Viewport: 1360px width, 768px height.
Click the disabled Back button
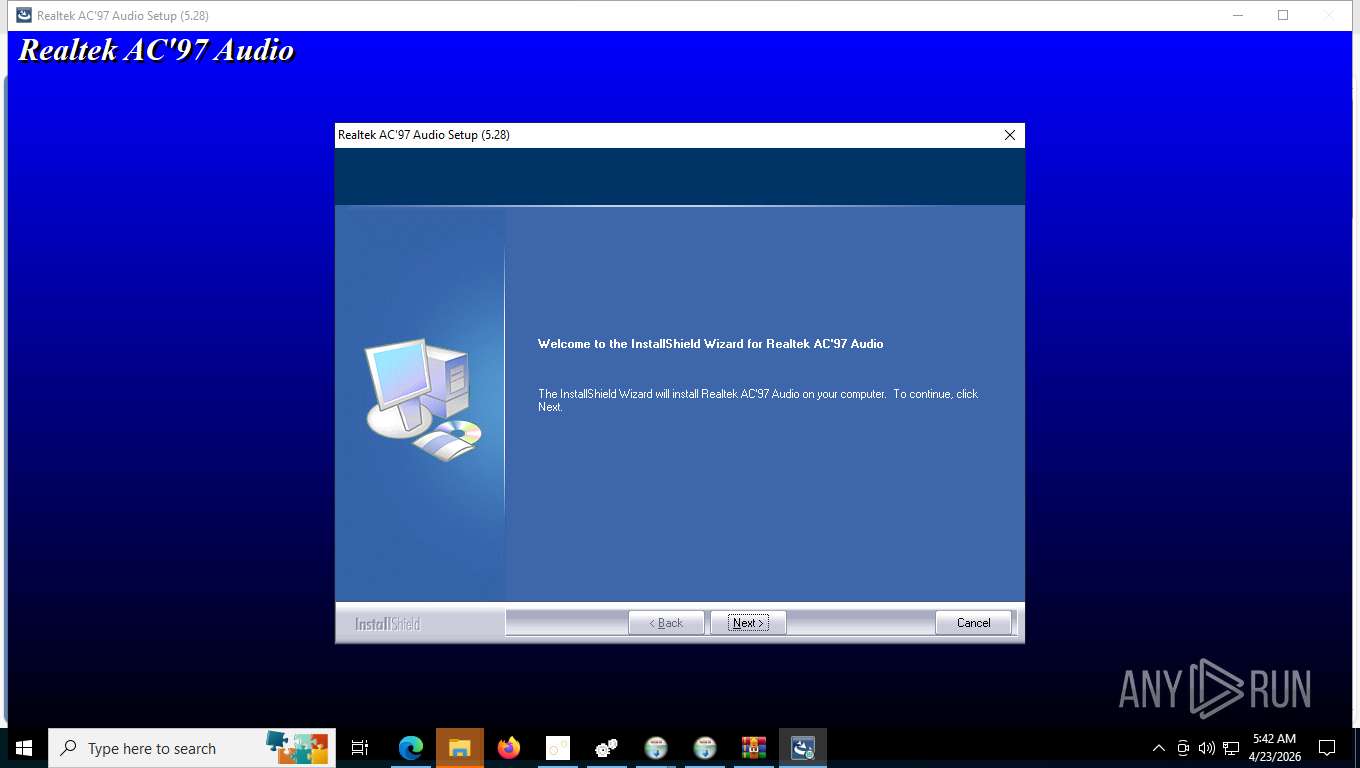666,623
